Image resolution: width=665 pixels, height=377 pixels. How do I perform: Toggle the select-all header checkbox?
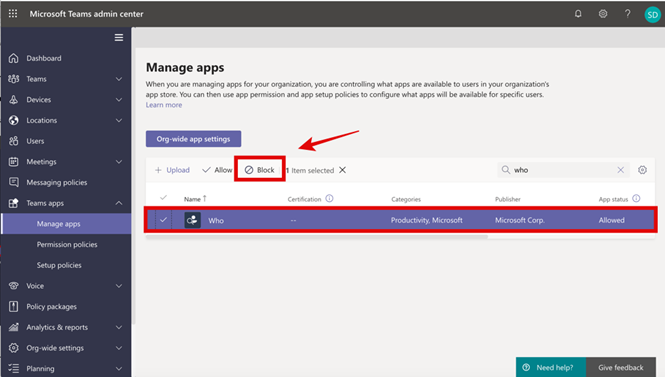pos(163,198)
